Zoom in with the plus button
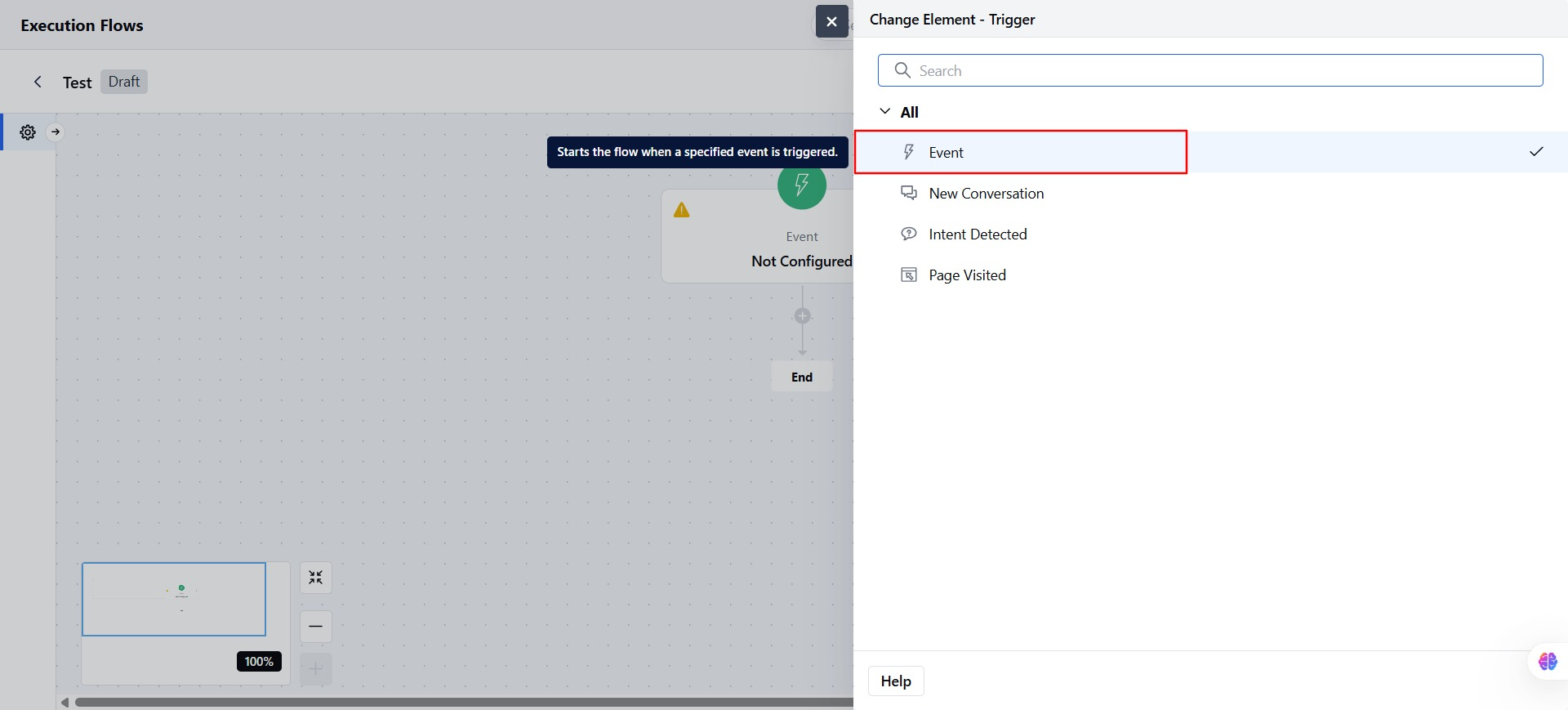1568x710 pixels. click(316, 669)
